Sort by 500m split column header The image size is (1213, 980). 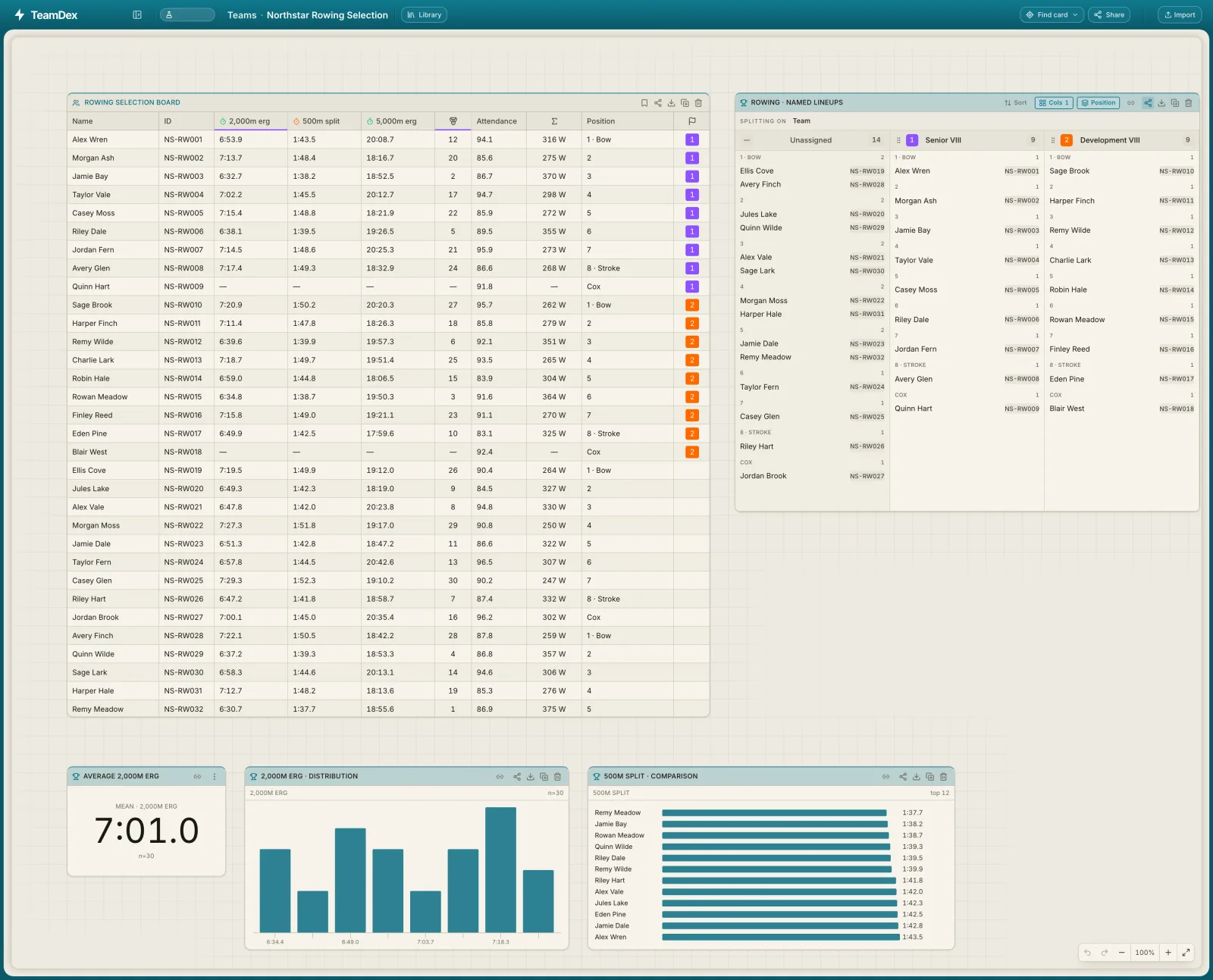point(324,121)
